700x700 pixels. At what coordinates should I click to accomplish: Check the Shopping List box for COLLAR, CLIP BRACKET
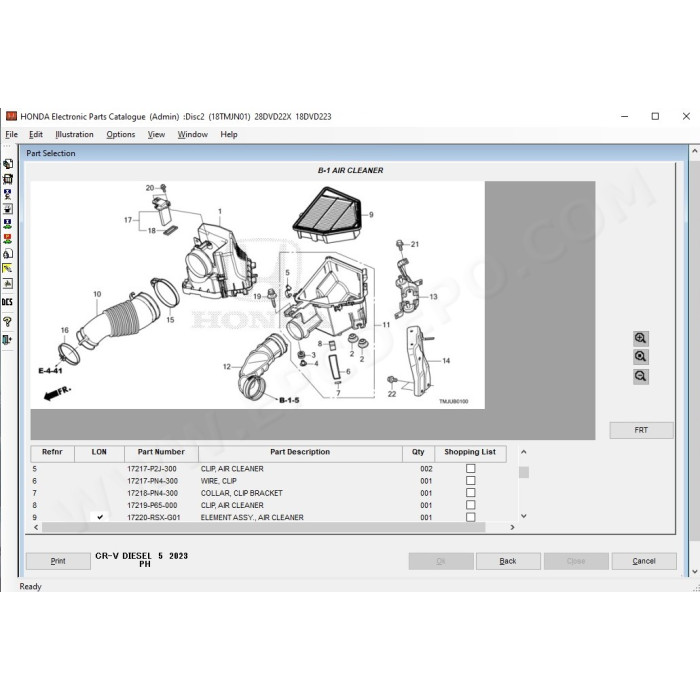(471, 492)
